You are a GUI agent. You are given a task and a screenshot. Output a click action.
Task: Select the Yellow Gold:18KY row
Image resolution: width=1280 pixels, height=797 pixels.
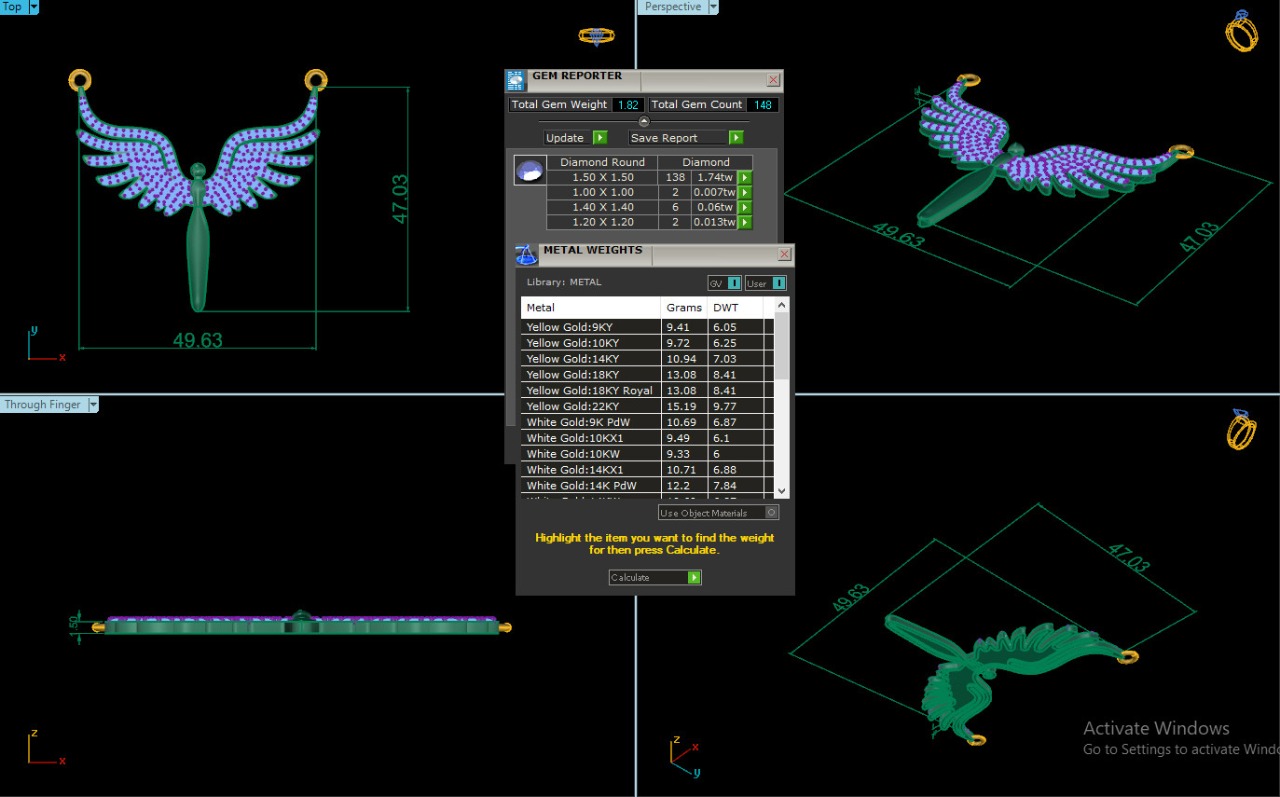coord(590,375)
